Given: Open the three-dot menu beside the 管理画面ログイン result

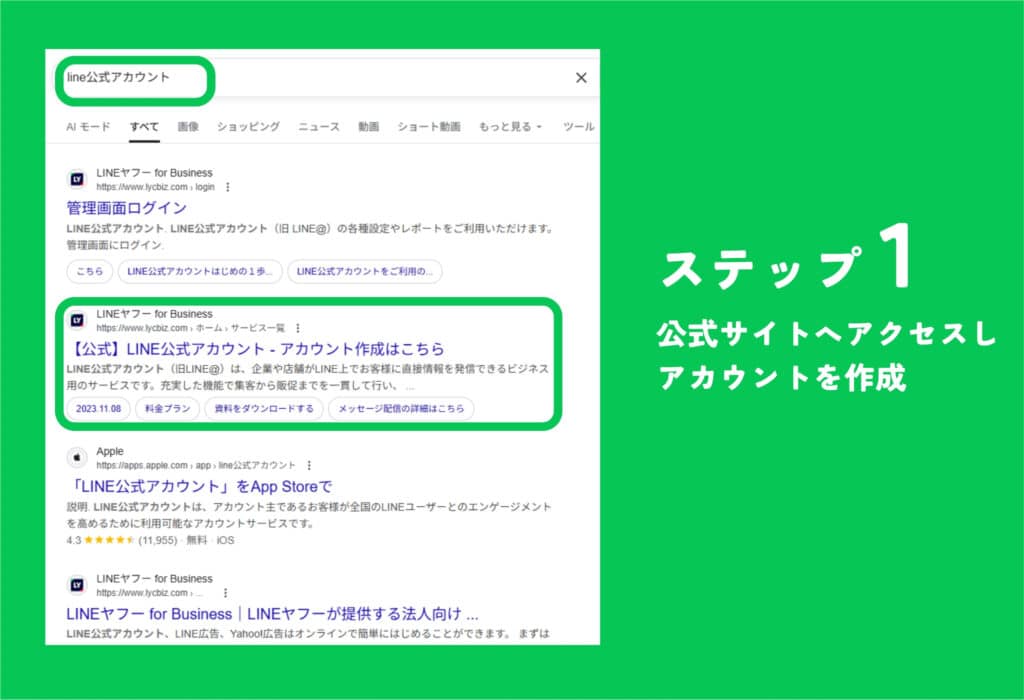Looking at the screenshot, I should click(227, 186).
